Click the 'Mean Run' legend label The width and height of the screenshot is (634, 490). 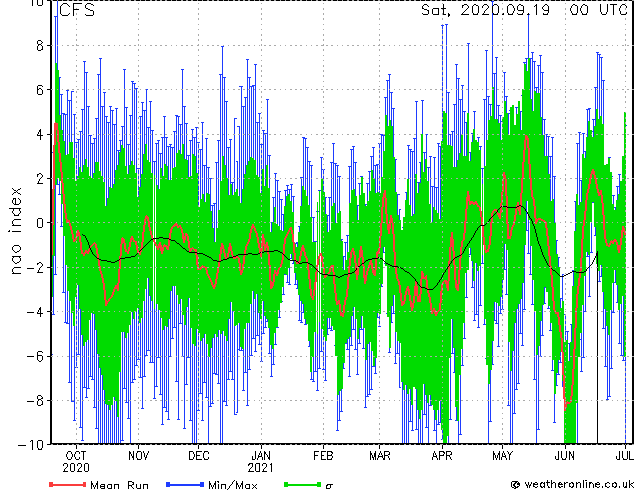click(120, 485)
